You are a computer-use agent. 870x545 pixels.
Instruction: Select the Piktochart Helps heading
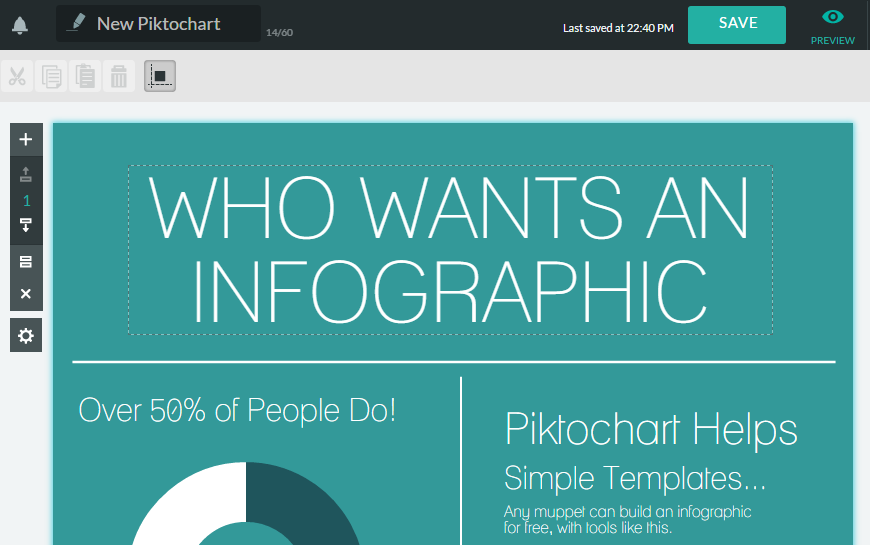[x=651, y=429]
